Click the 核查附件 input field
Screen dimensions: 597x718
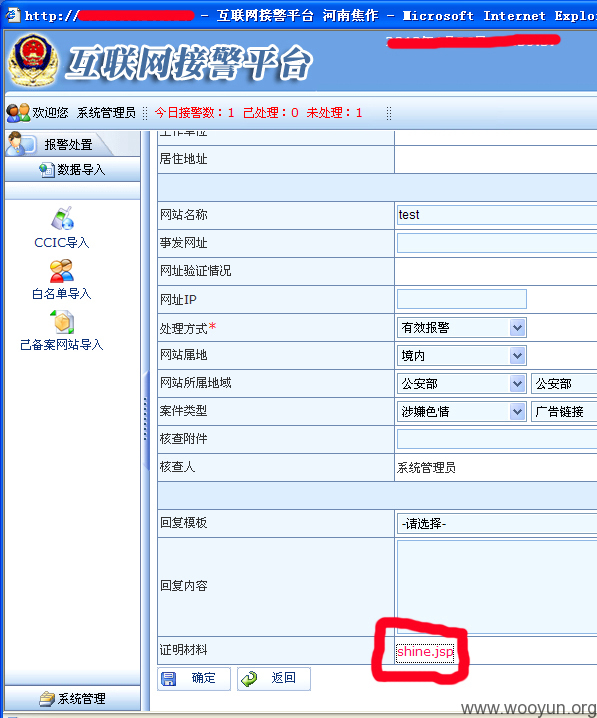[497, 439]
